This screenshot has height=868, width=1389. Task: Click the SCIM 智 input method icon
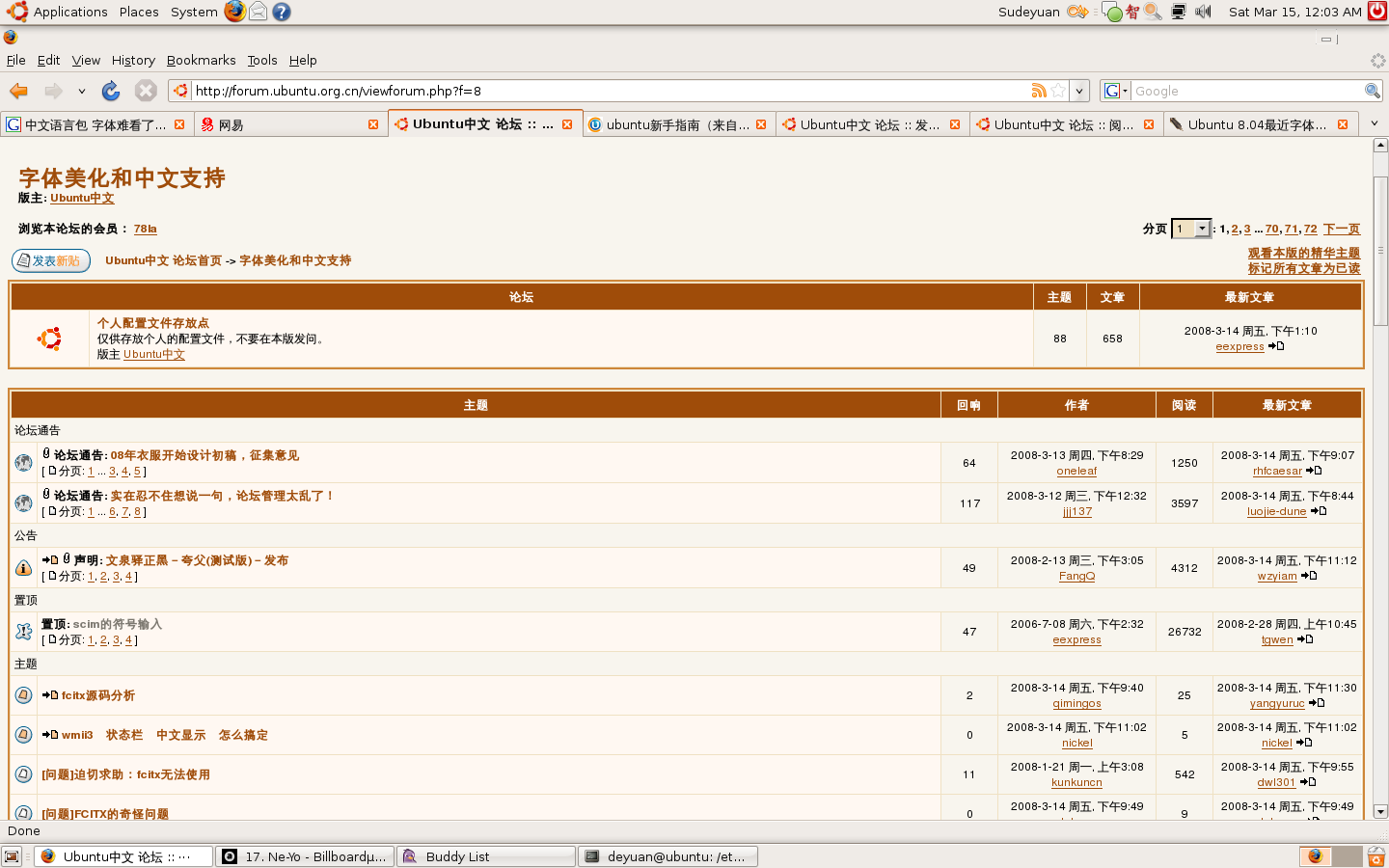coord(1132,12)
